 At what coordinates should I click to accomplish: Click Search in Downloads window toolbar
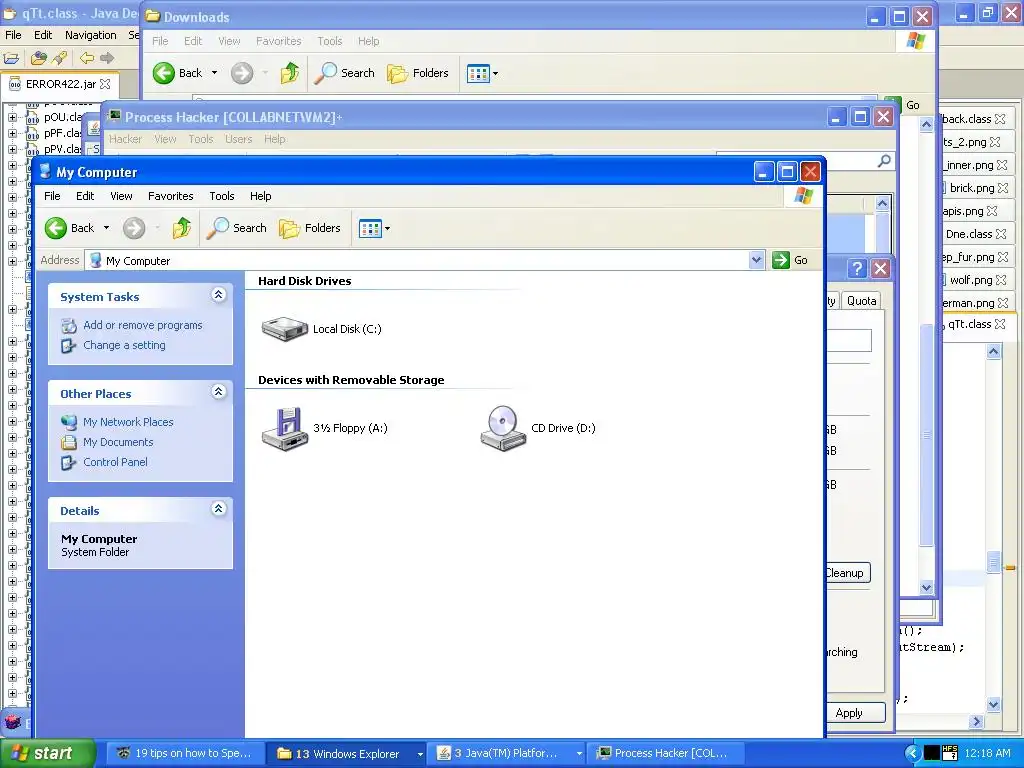[345, 73]
